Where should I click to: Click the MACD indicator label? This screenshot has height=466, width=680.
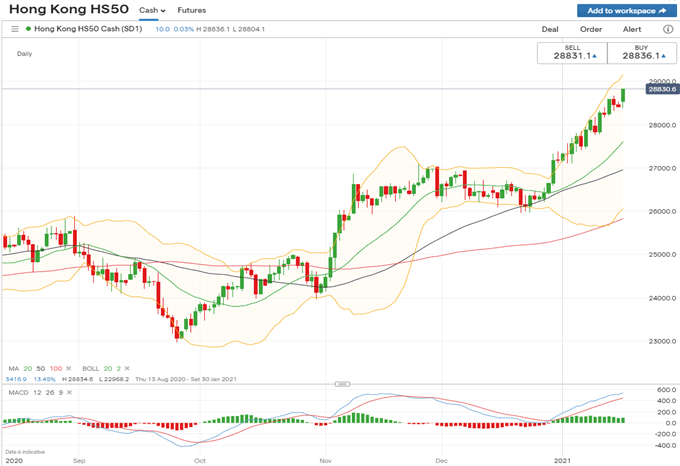click(18, 392)
